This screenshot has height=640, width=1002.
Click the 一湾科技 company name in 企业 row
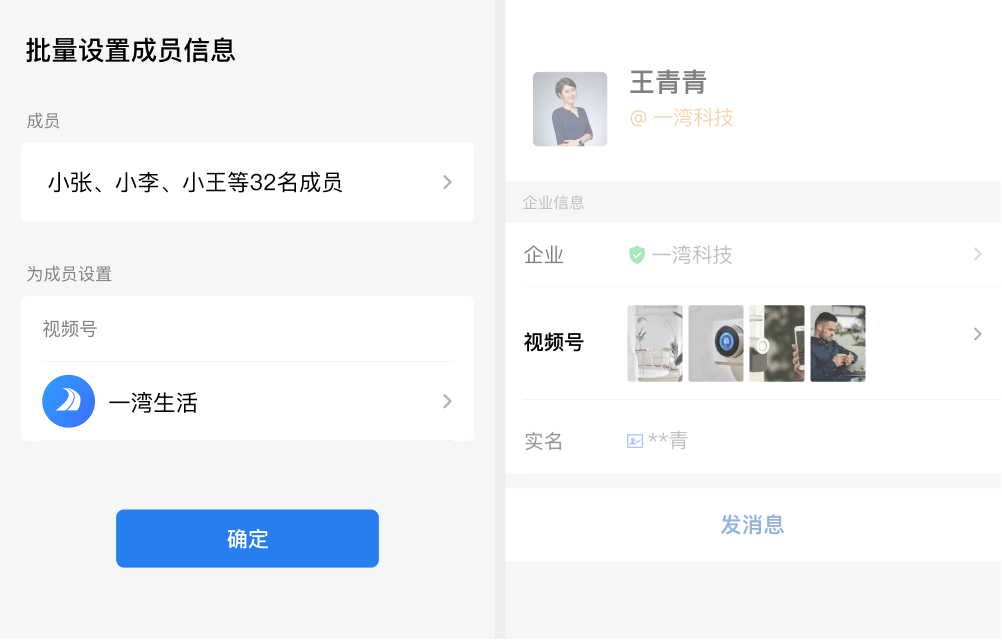point(692,255)
